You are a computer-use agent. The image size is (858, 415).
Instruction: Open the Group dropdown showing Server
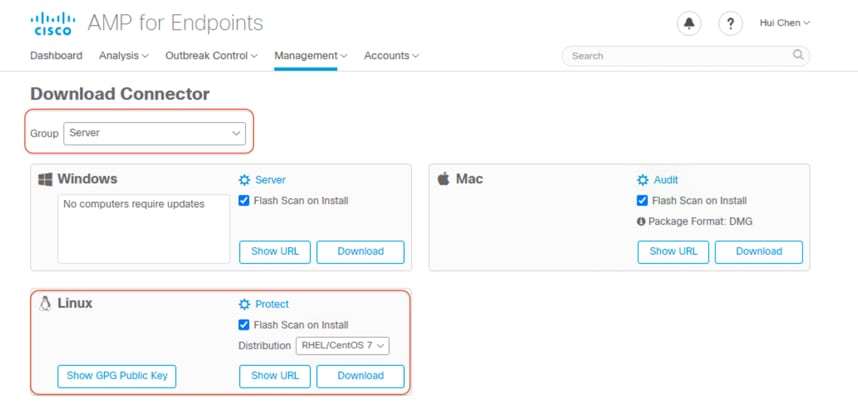(x=154, y=133)
